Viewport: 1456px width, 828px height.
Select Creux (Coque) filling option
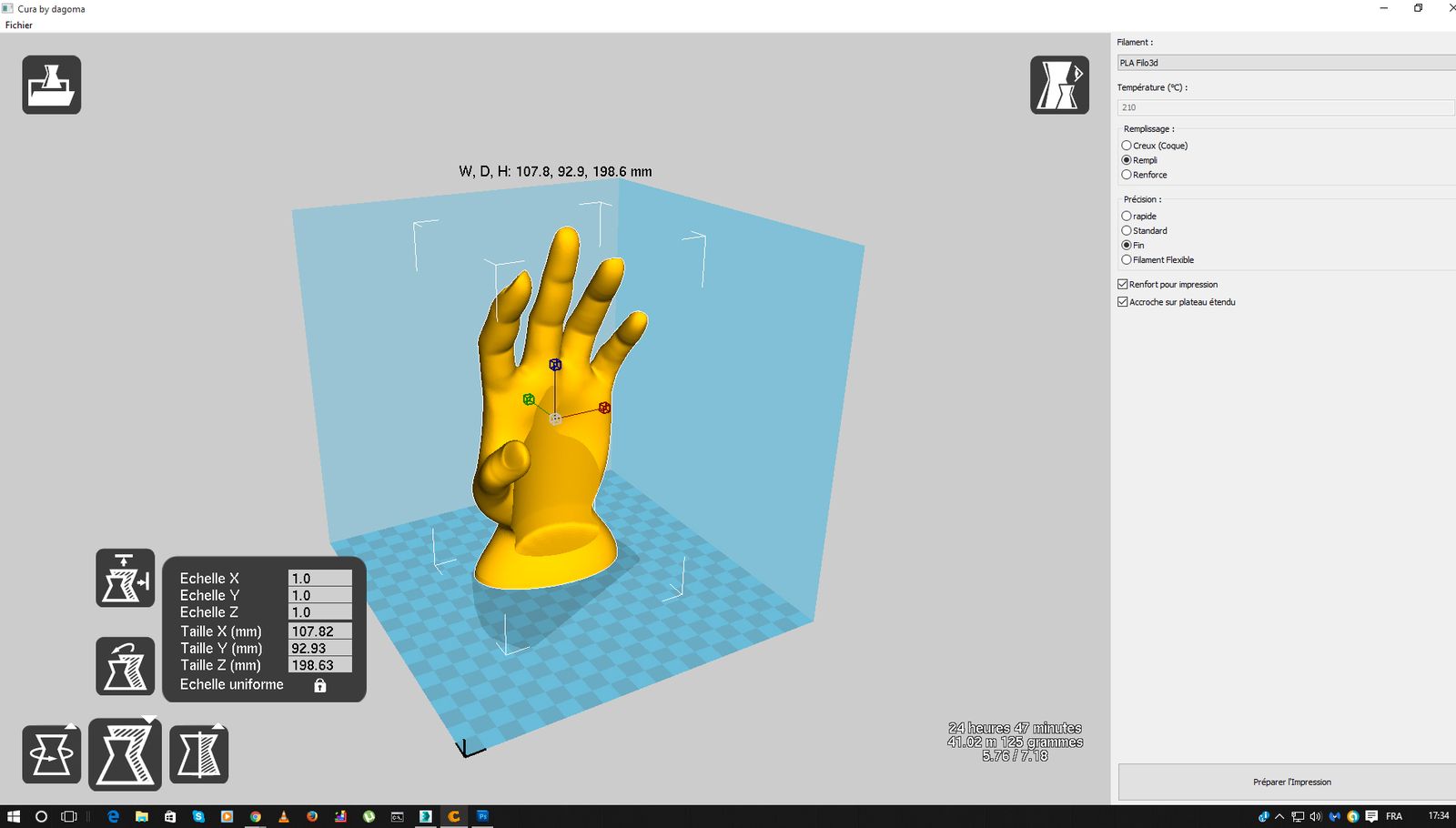tap(1155, 146)
